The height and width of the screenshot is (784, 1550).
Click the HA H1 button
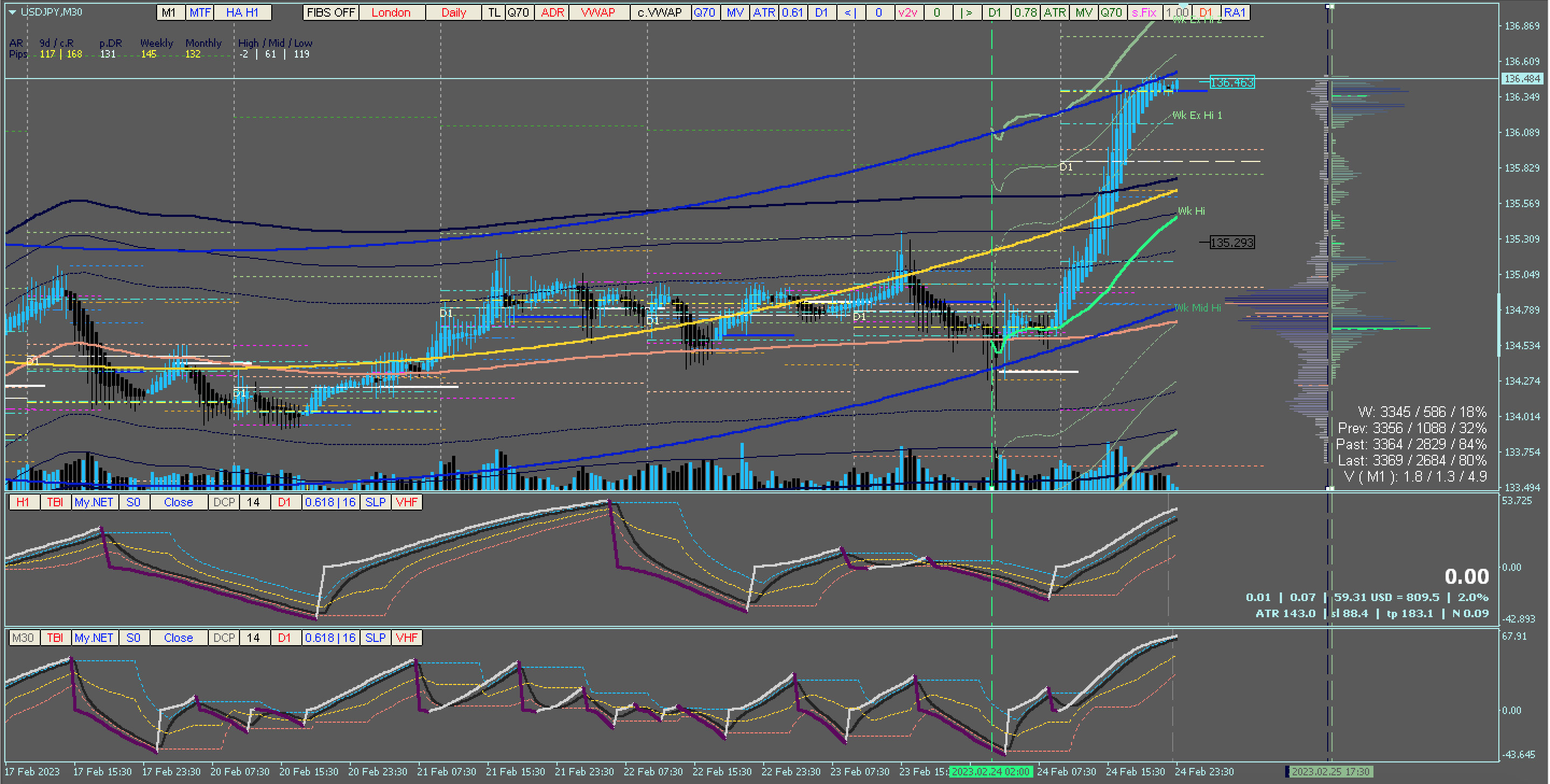[242, 12]
